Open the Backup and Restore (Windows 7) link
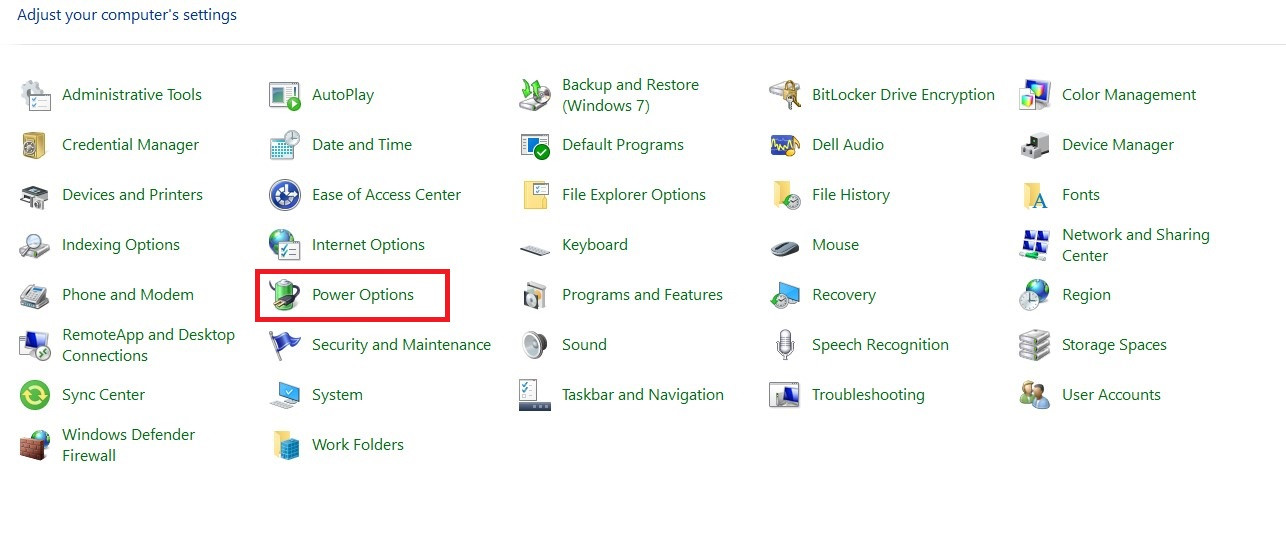 (x=630, y=95)
